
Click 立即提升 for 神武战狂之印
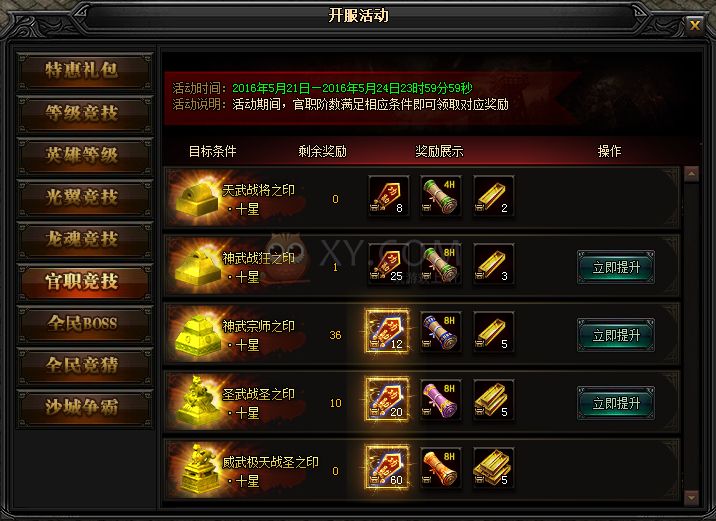tap(616, 267)
